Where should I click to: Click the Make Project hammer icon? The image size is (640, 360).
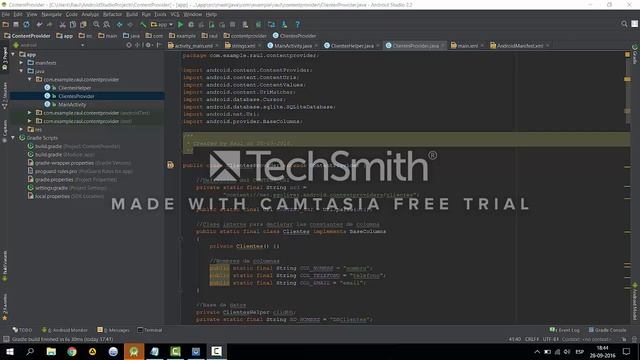[x=143, y=24]
